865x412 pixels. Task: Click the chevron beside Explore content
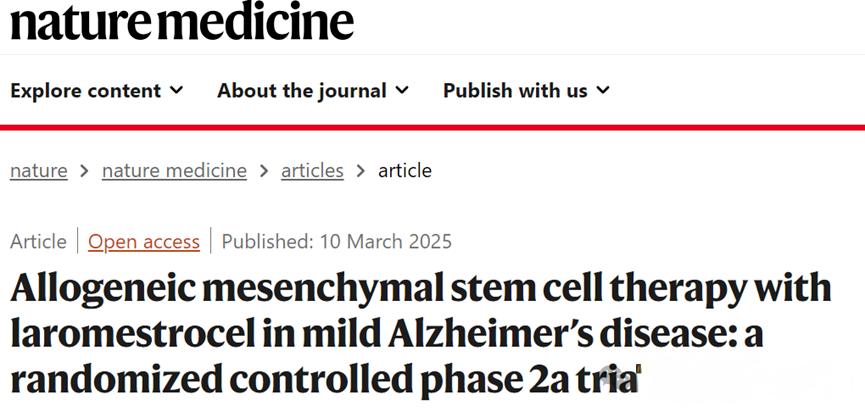(x=177, y=90)
